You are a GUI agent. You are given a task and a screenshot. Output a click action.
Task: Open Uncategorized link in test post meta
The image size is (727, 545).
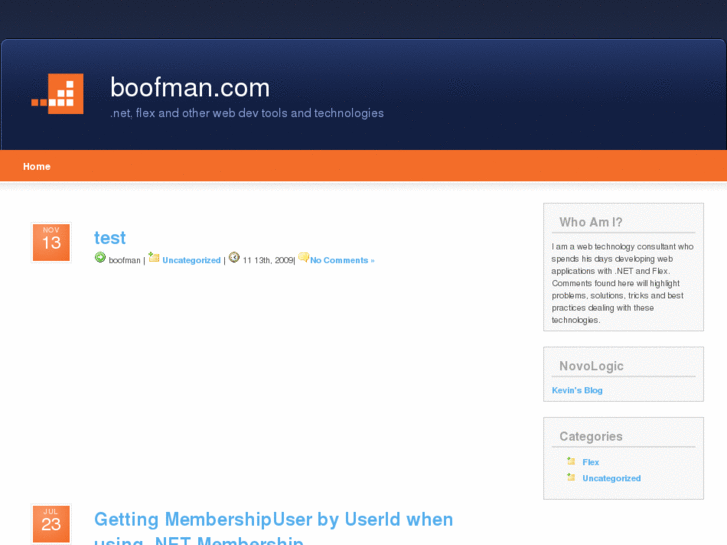(191, 260)
